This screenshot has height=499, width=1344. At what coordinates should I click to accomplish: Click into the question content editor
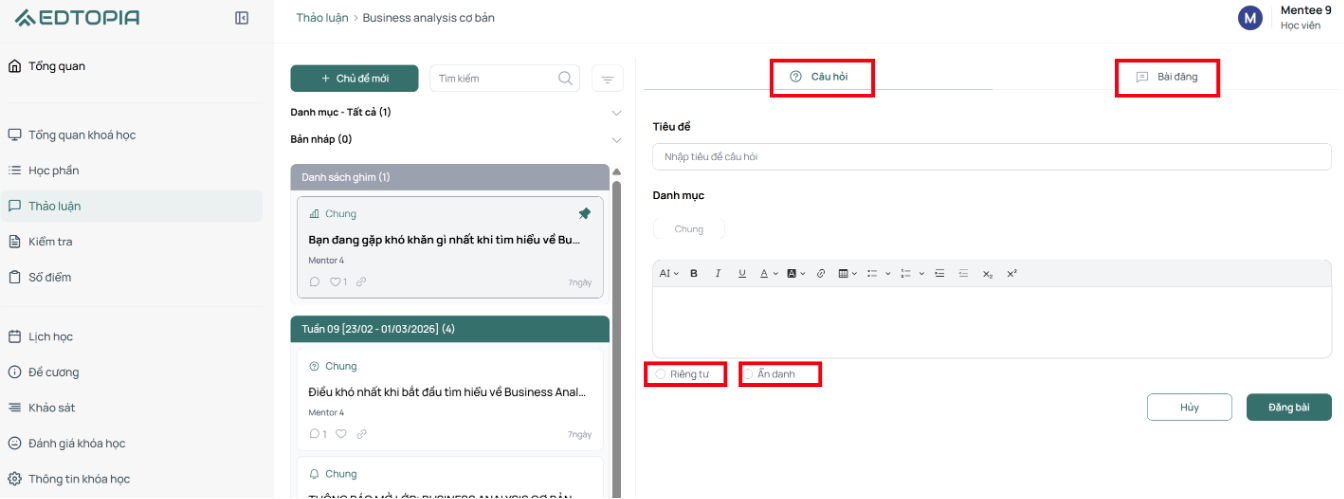pyautogui.click(x=991, y=322)
